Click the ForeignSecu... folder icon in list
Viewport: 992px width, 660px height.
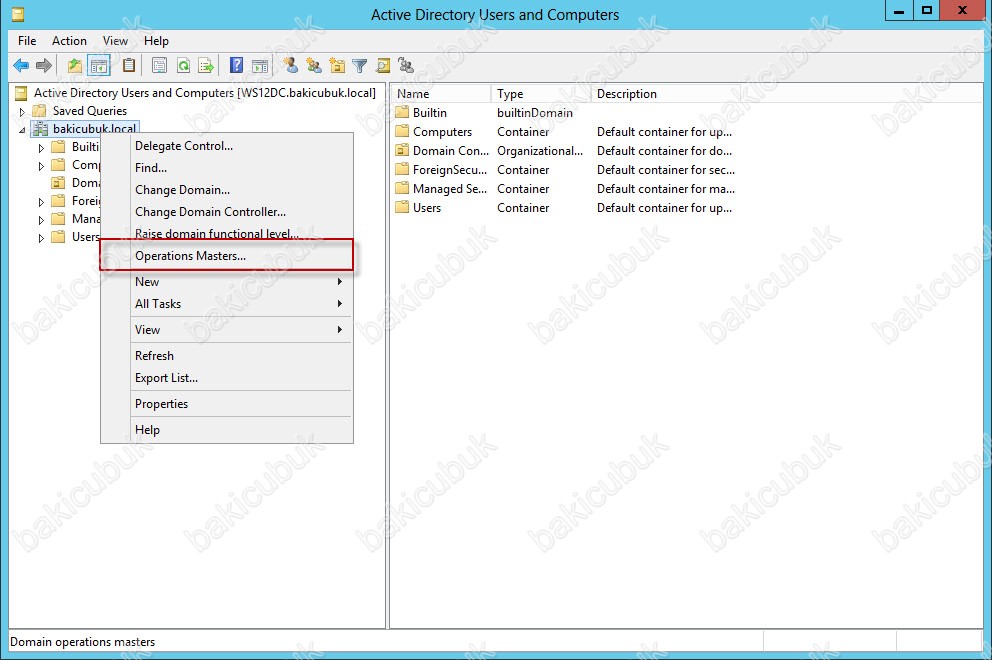point(402,170)
